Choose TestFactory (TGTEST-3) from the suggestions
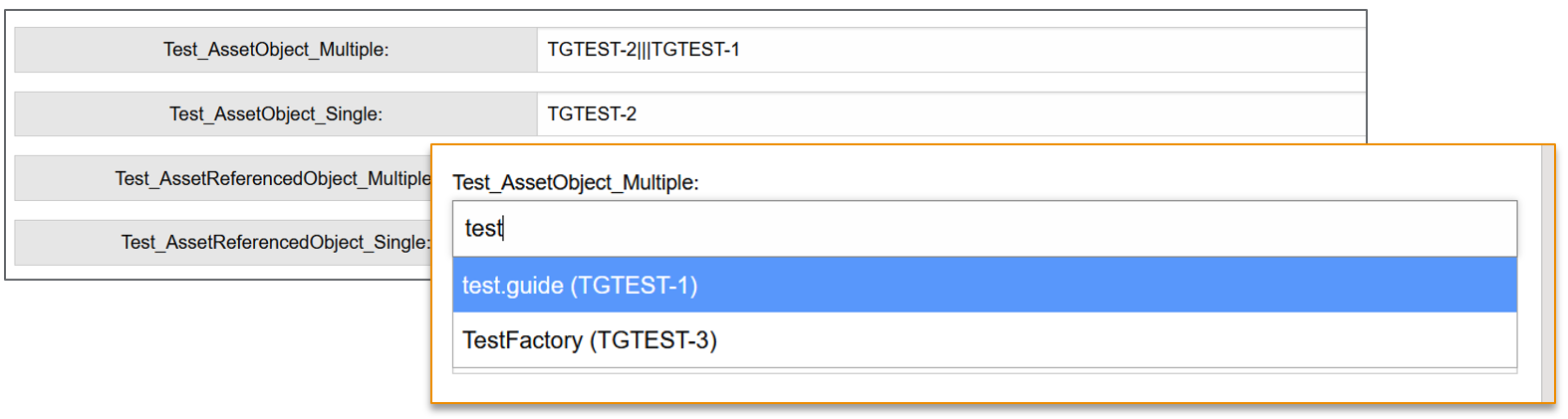This screenshot has width=1568, height=419. 590,340
